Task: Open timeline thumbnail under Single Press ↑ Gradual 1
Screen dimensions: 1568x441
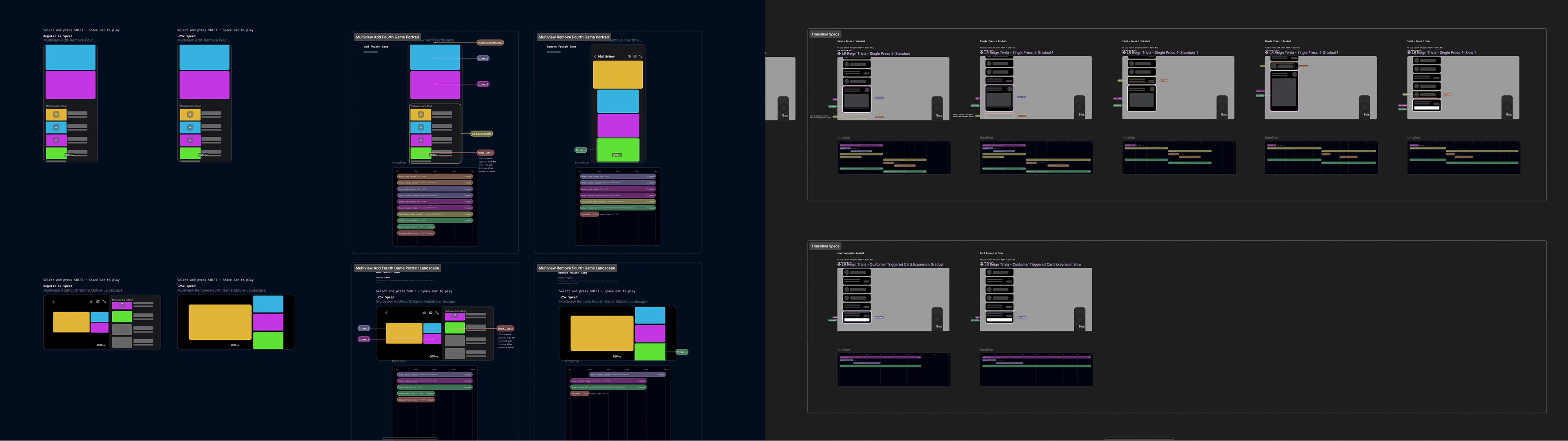Action: tap(1321, 158)
